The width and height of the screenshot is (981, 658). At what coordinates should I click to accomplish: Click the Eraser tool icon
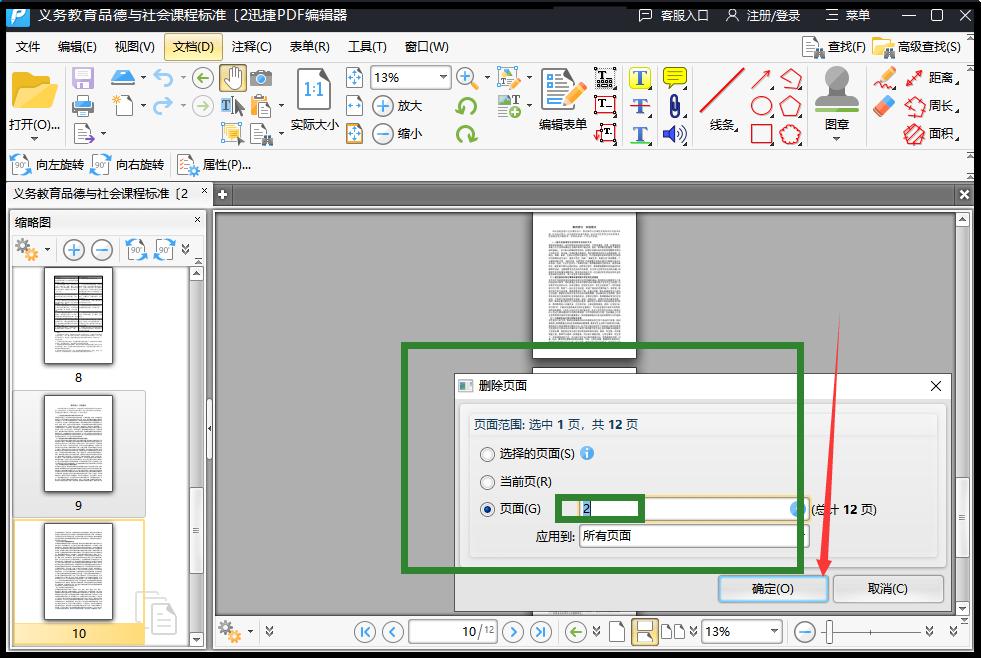click(884, 106)
